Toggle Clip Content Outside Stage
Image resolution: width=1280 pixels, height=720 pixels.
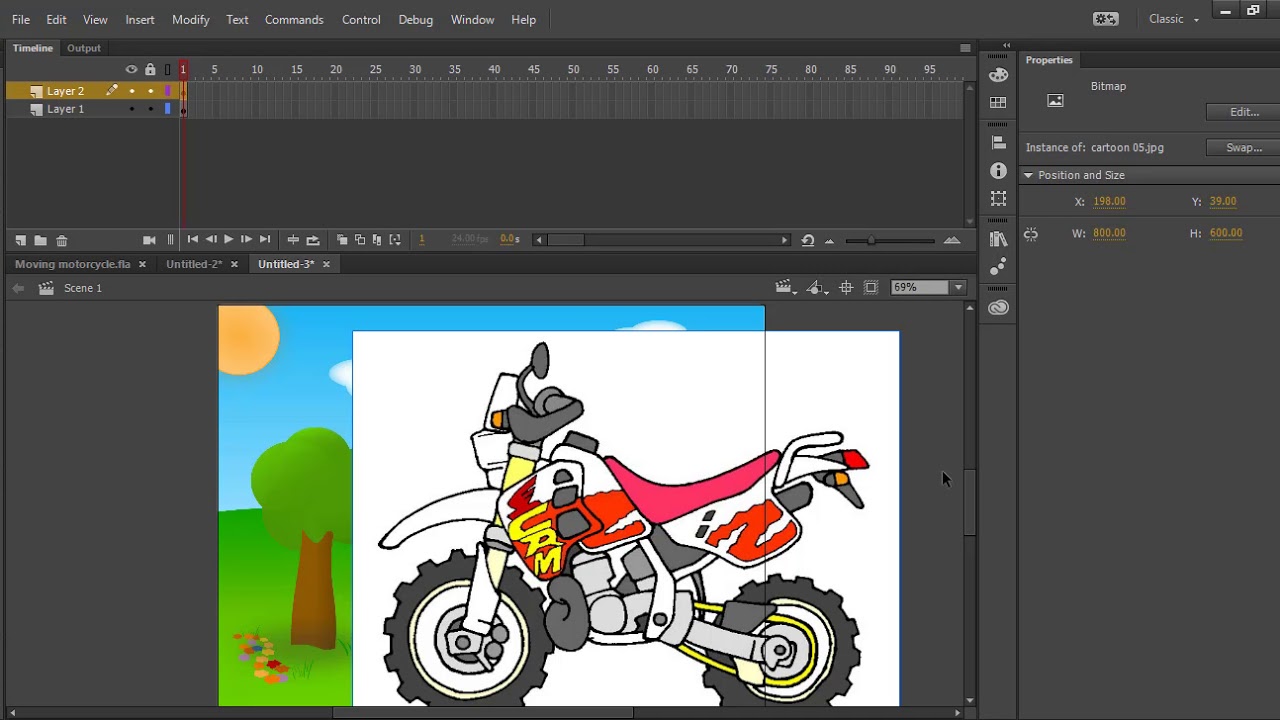click(x=871, y=288)
